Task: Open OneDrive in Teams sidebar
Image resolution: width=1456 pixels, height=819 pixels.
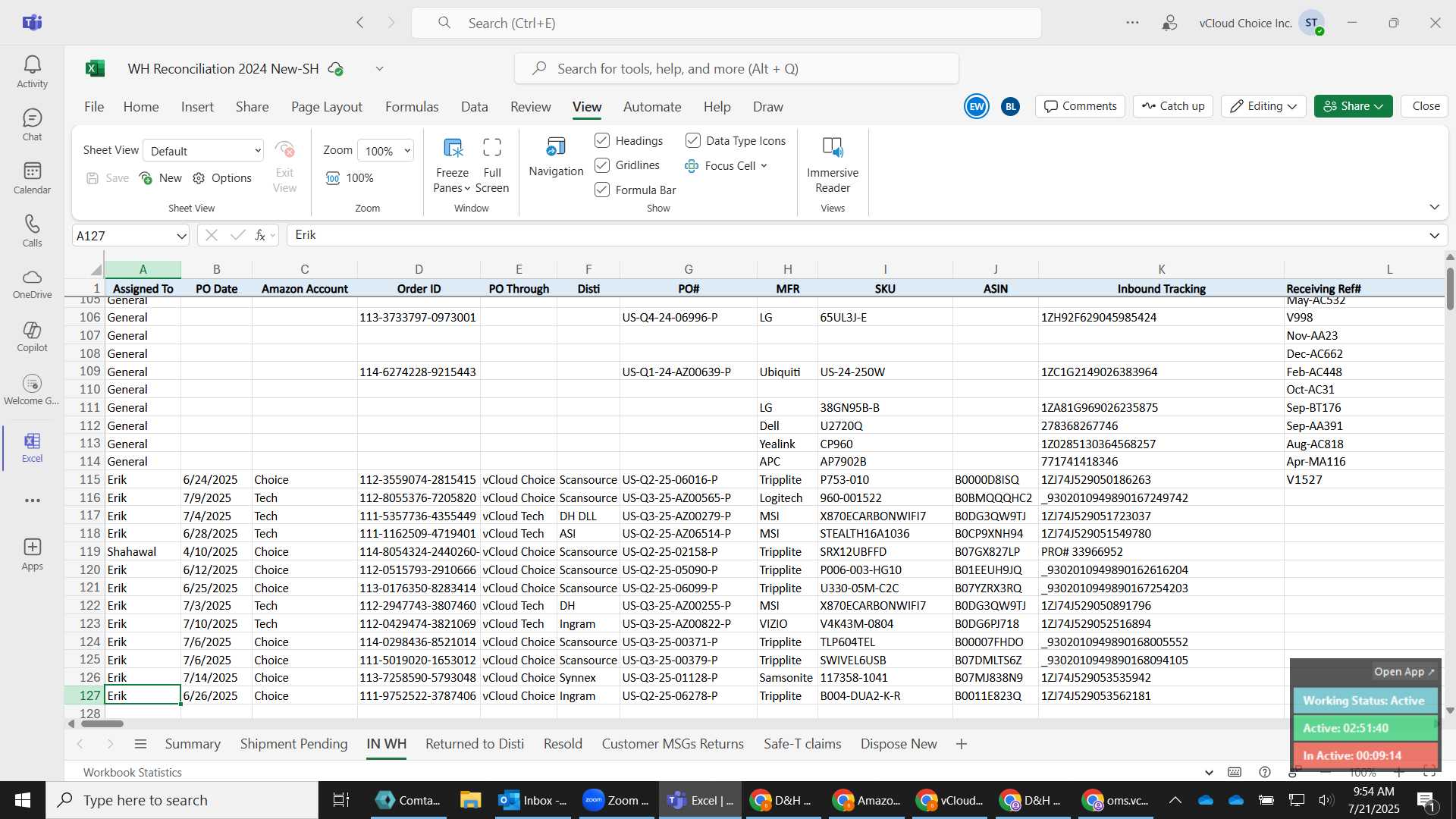Action: coord(32,284)
